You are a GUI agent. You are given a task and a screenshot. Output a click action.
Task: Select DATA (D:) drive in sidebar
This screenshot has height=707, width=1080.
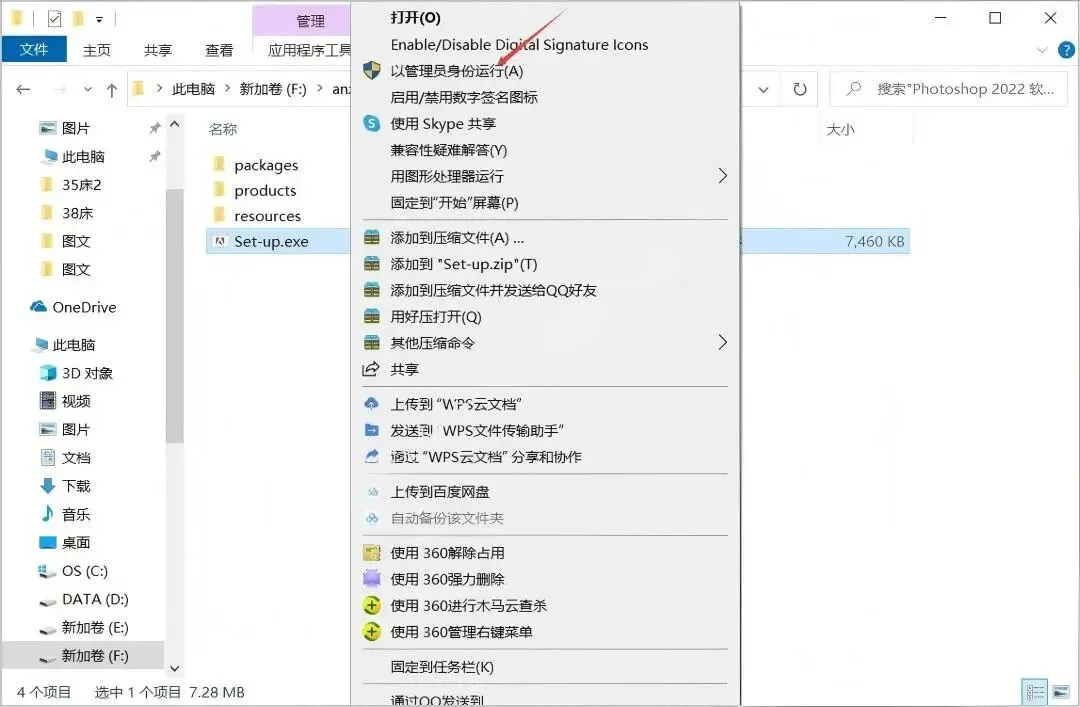[x=95, y=599]
